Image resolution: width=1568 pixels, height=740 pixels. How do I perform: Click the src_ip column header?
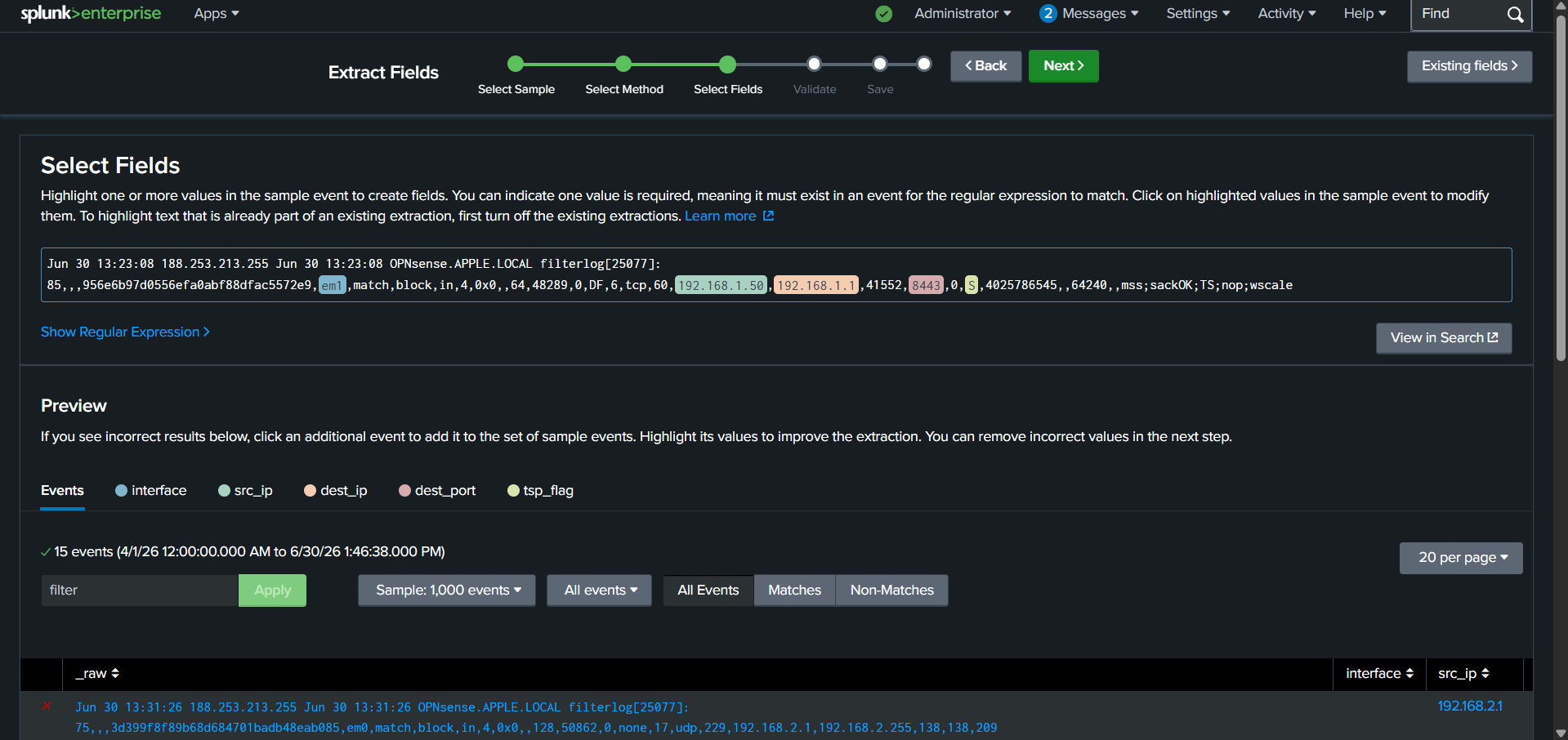point(1457,673)
